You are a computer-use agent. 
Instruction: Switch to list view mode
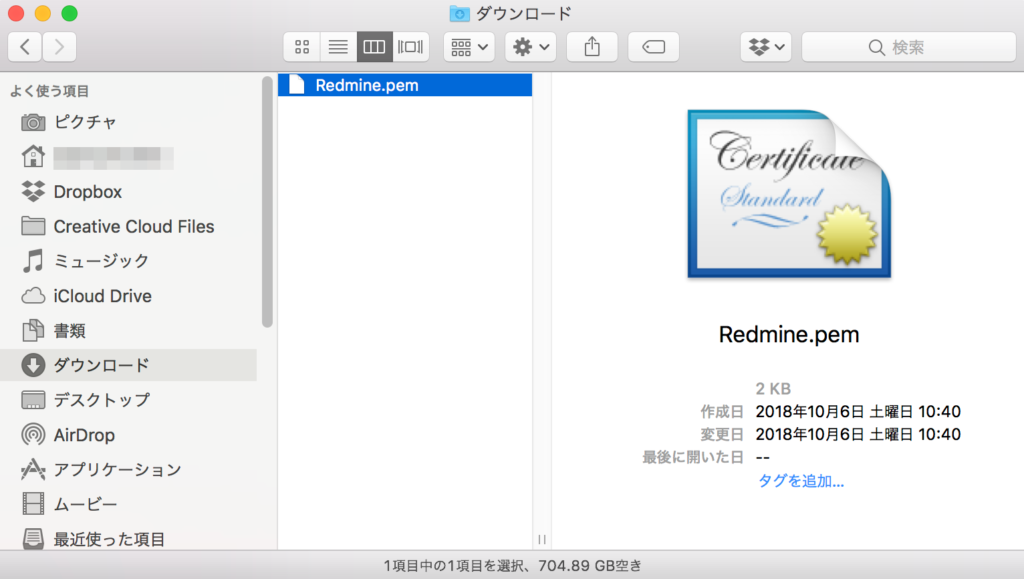[338, 46]
